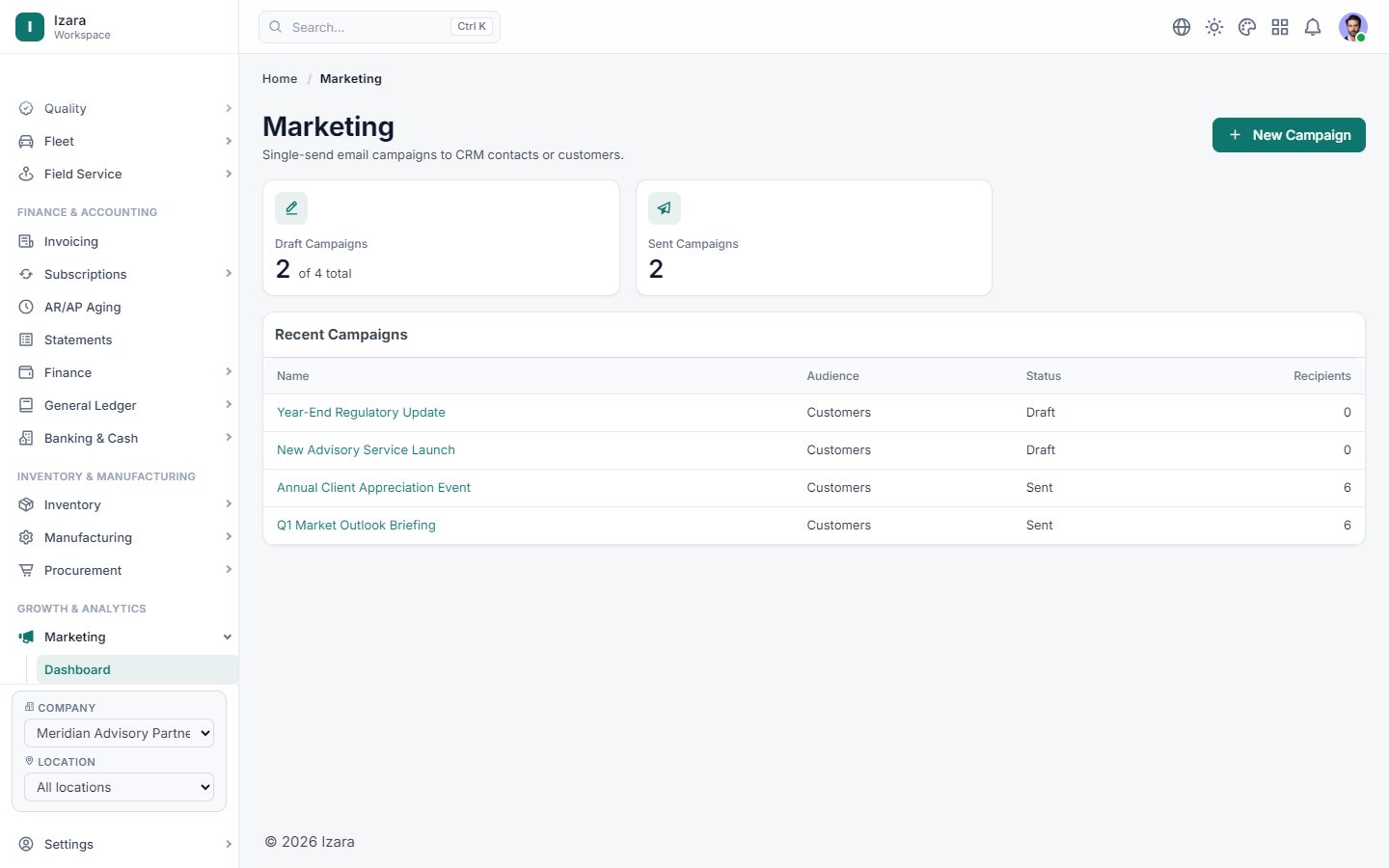The height and width of the screenshot is (868, 1389).
Task: Expand the Settings chevron
Action: [x=229, y=844]
